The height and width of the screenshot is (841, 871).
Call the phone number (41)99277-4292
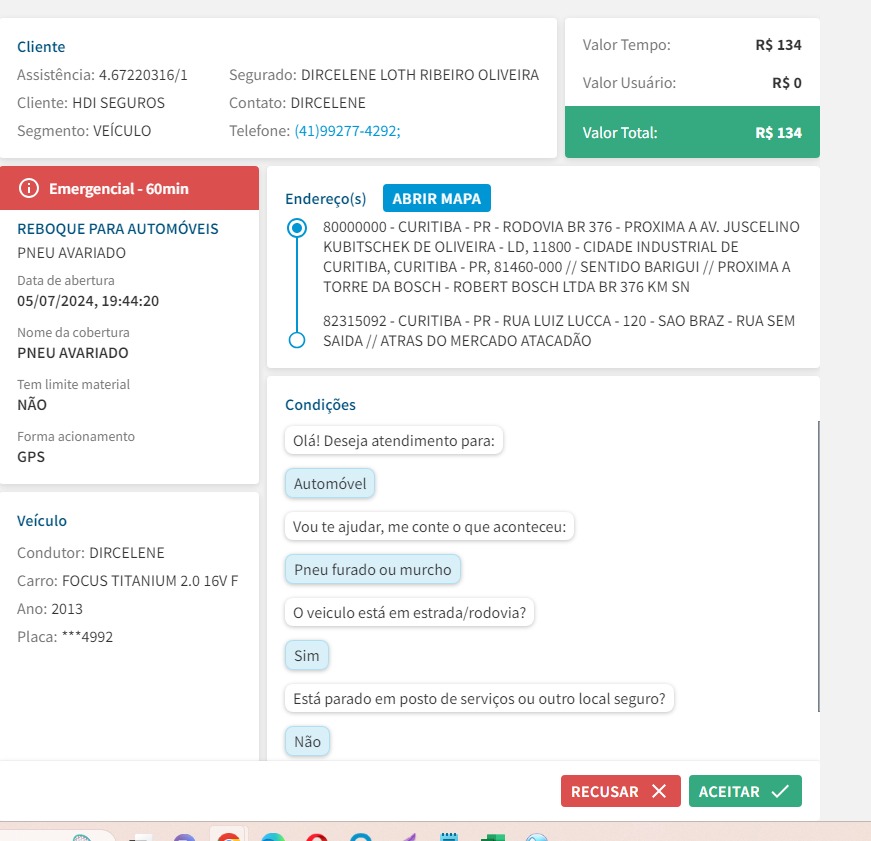(x=347, y=131)
